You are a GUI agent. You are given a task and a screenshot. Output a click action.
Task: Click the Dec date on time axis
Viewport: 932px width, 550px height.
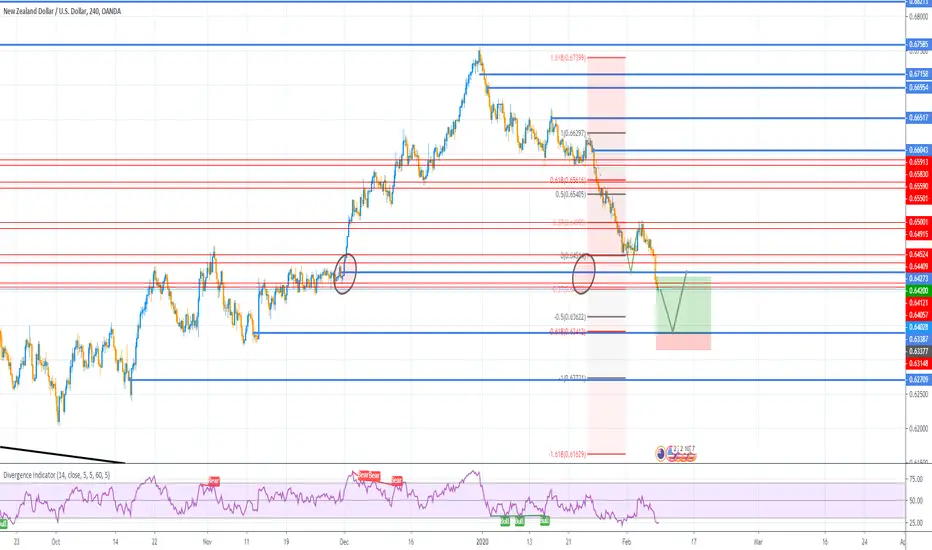[x=344, y=542]
